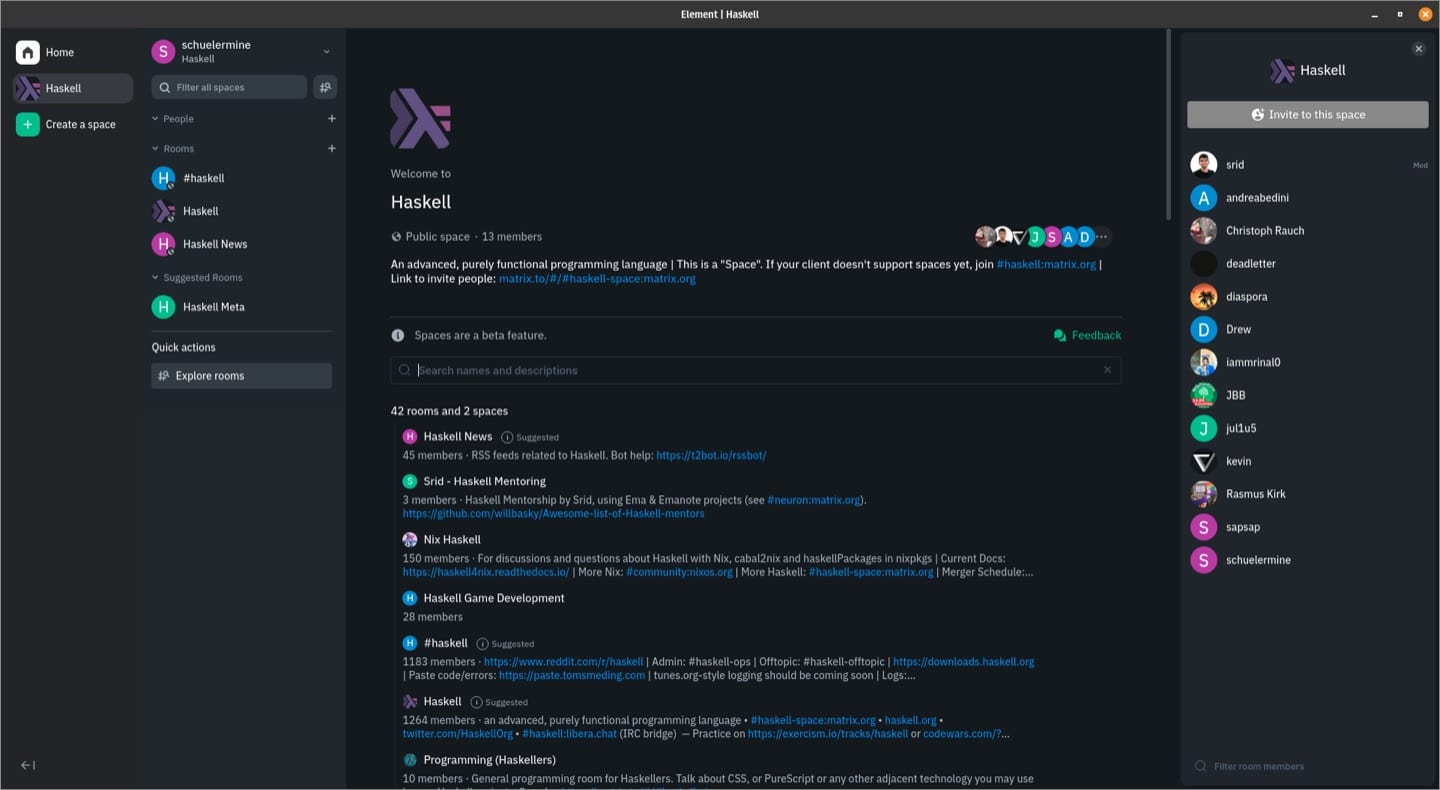Click the main content scrollbar
Viewport: 1440px width, 790px height.
point(1168,125)
